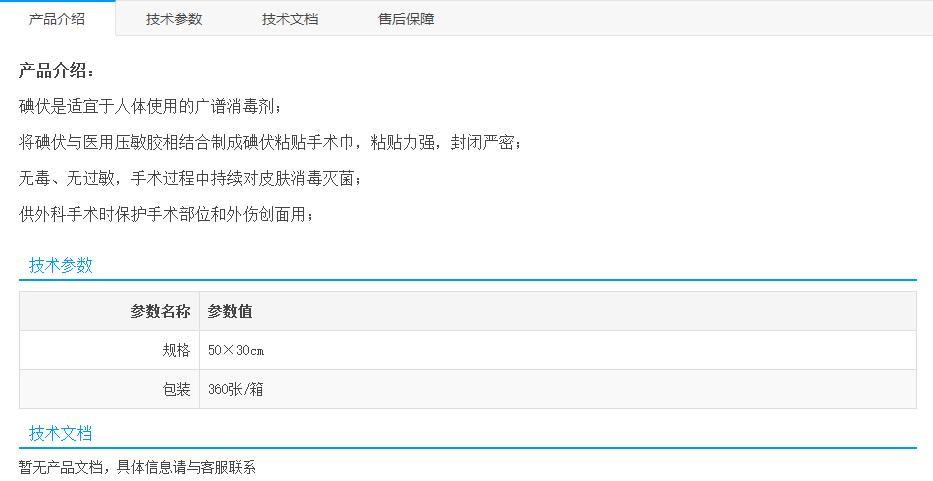
Task: Switch to the 产品介绍 tab
Action: (x=57, y=19)
